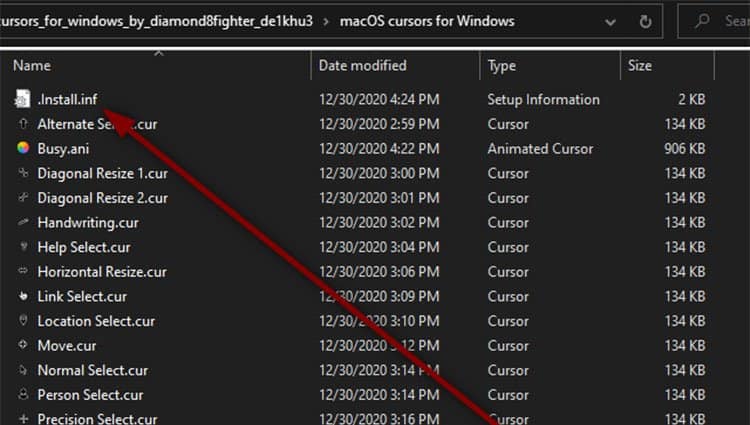750x425 pixels.
Task: Select the Person Select.cur icon
Action: 23,394
